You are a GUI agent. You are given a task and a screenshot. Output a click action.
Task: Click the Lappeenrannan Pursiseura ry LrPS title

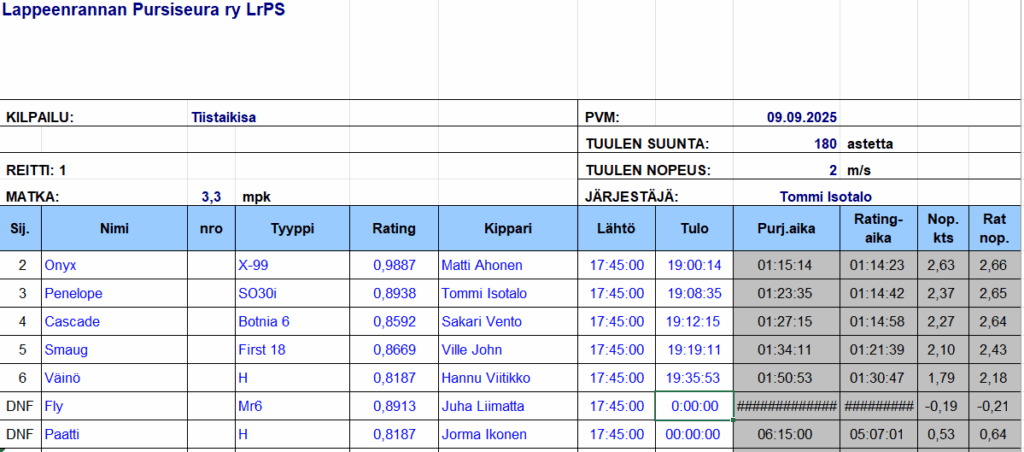[x=143, y=18]
